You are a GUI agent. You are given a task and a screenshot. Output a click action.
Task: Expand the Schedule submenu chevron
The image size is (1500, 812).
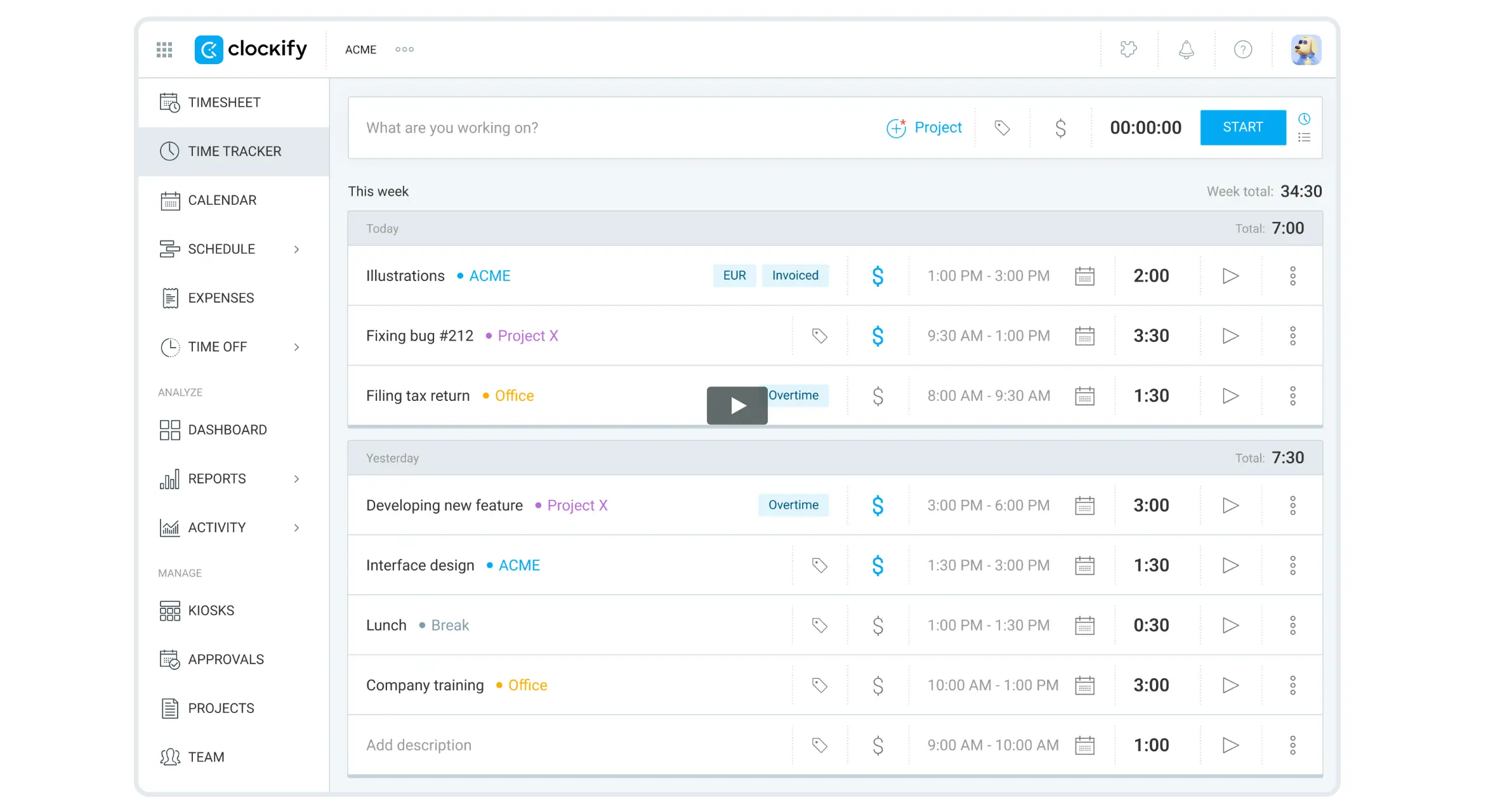(x=296, y=249)
